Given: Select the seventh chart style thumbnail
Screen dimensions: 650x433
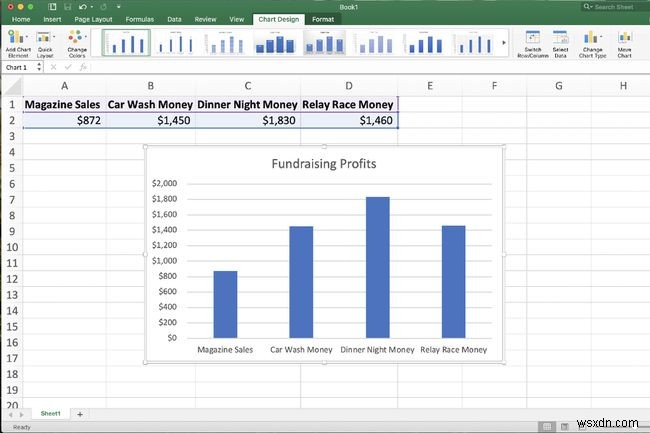Looking at the screenshot, I should tap(424, 43).
